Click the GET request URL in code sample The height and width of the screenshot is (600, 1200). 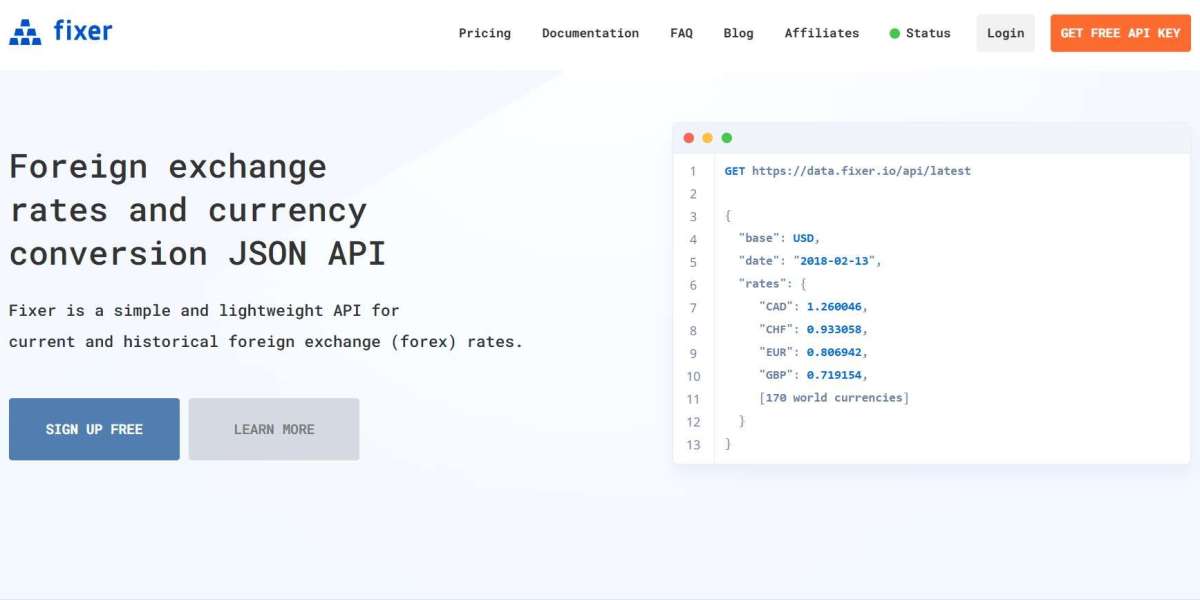pyautogui.click(x=861, y=171)
